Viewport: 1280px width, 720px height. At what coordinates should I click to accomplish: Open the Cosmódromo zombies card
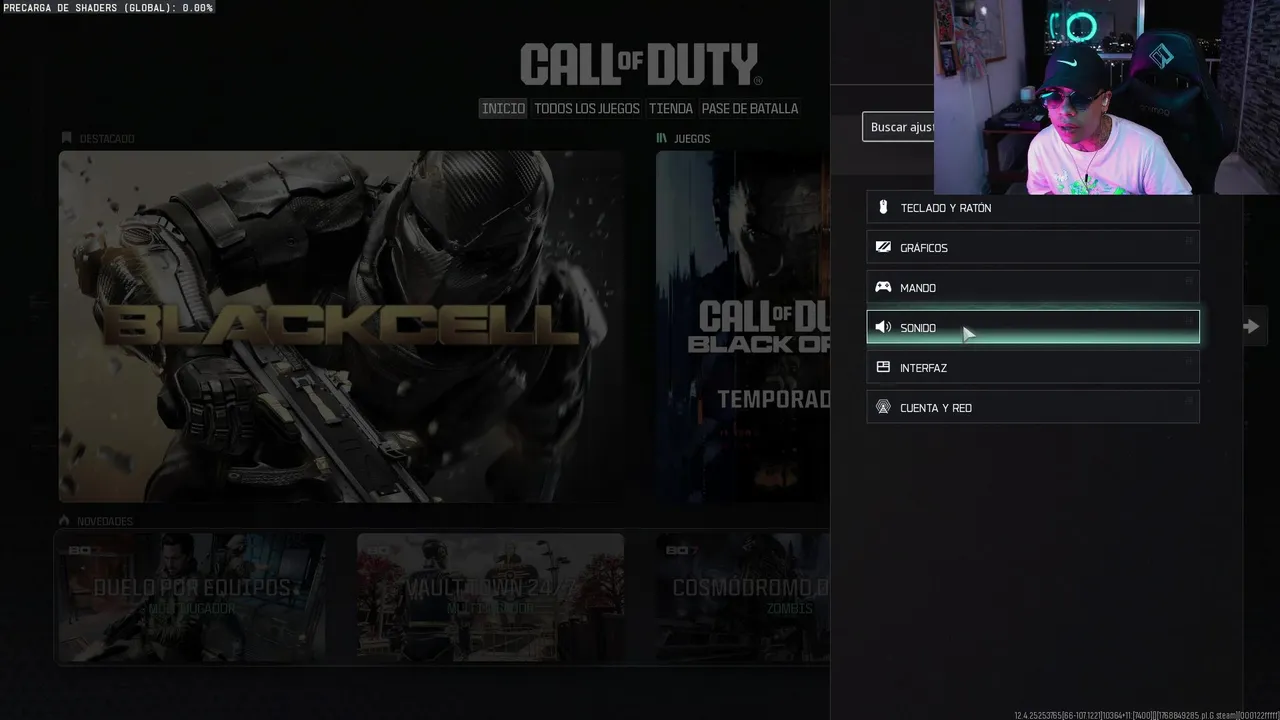click(743, 597)
